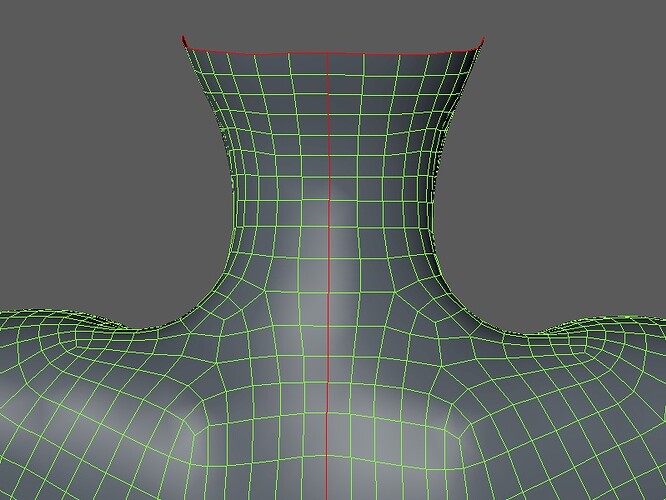The height and width of the screenshot is (500, 666).
Task: Select the red vertical center seam edge
Action: [327, 276]
